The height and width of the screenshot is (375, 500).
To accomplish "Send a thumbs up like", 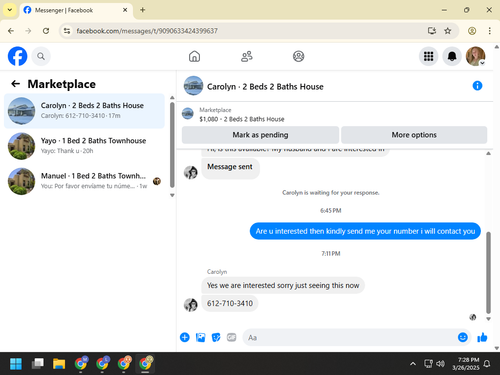I will [x=482, y=337].
